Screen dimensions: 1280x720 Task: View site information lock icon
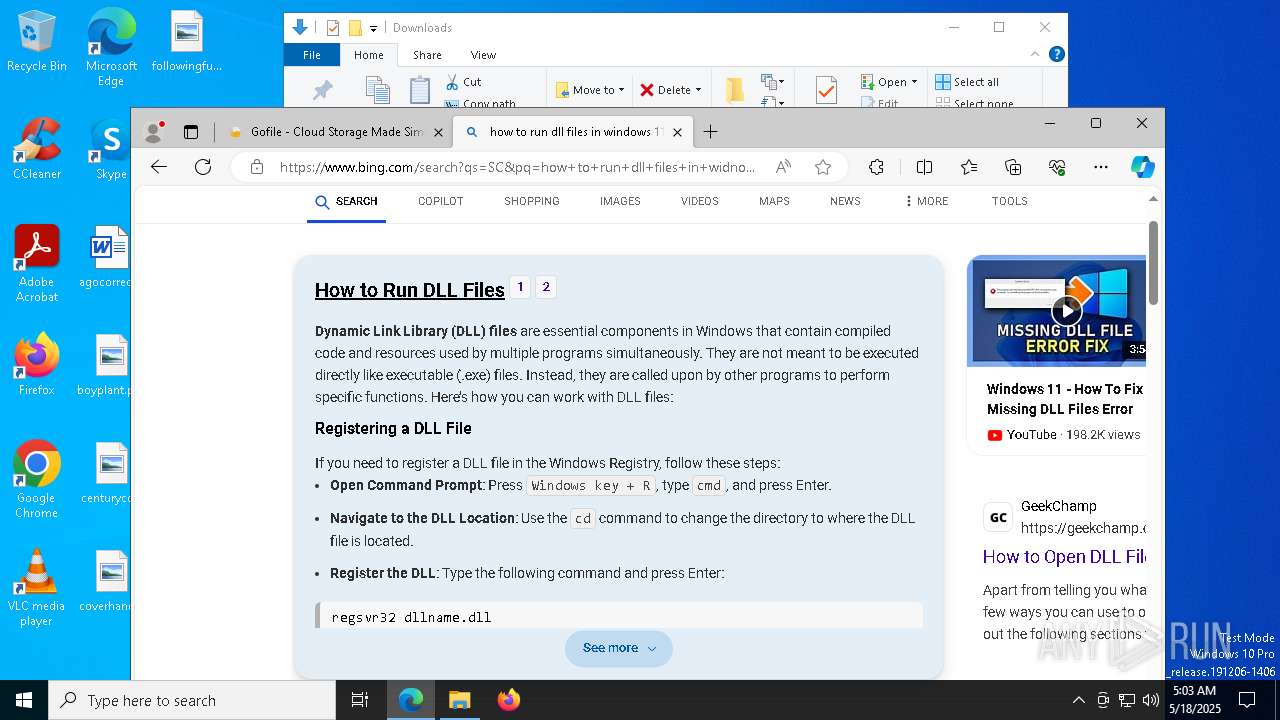coord(257,167)
